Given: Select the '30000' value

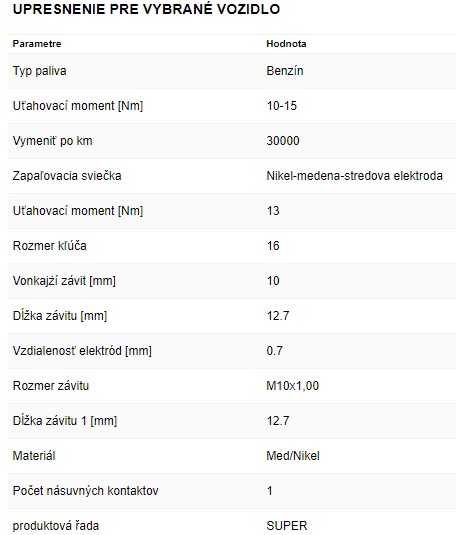Looking at the screenshot, I should 283,141.
